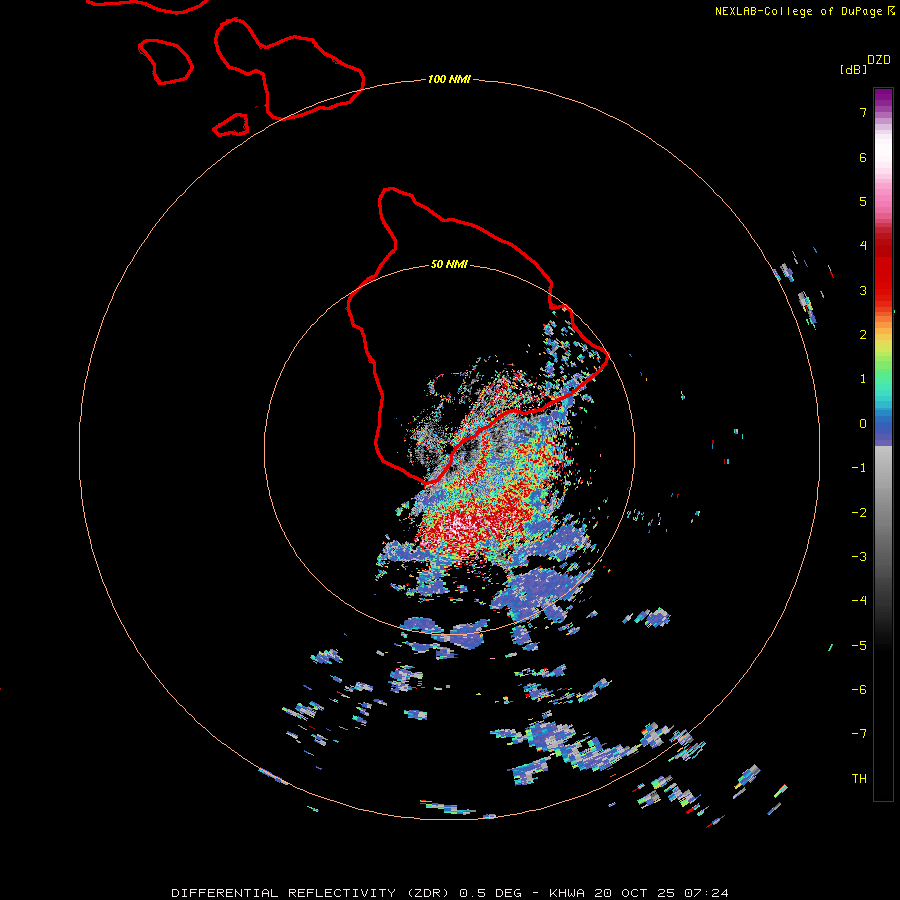Click the 100 NMI range ring label
The height and width of the screenshot is (900, 900).
pos(449,79)
